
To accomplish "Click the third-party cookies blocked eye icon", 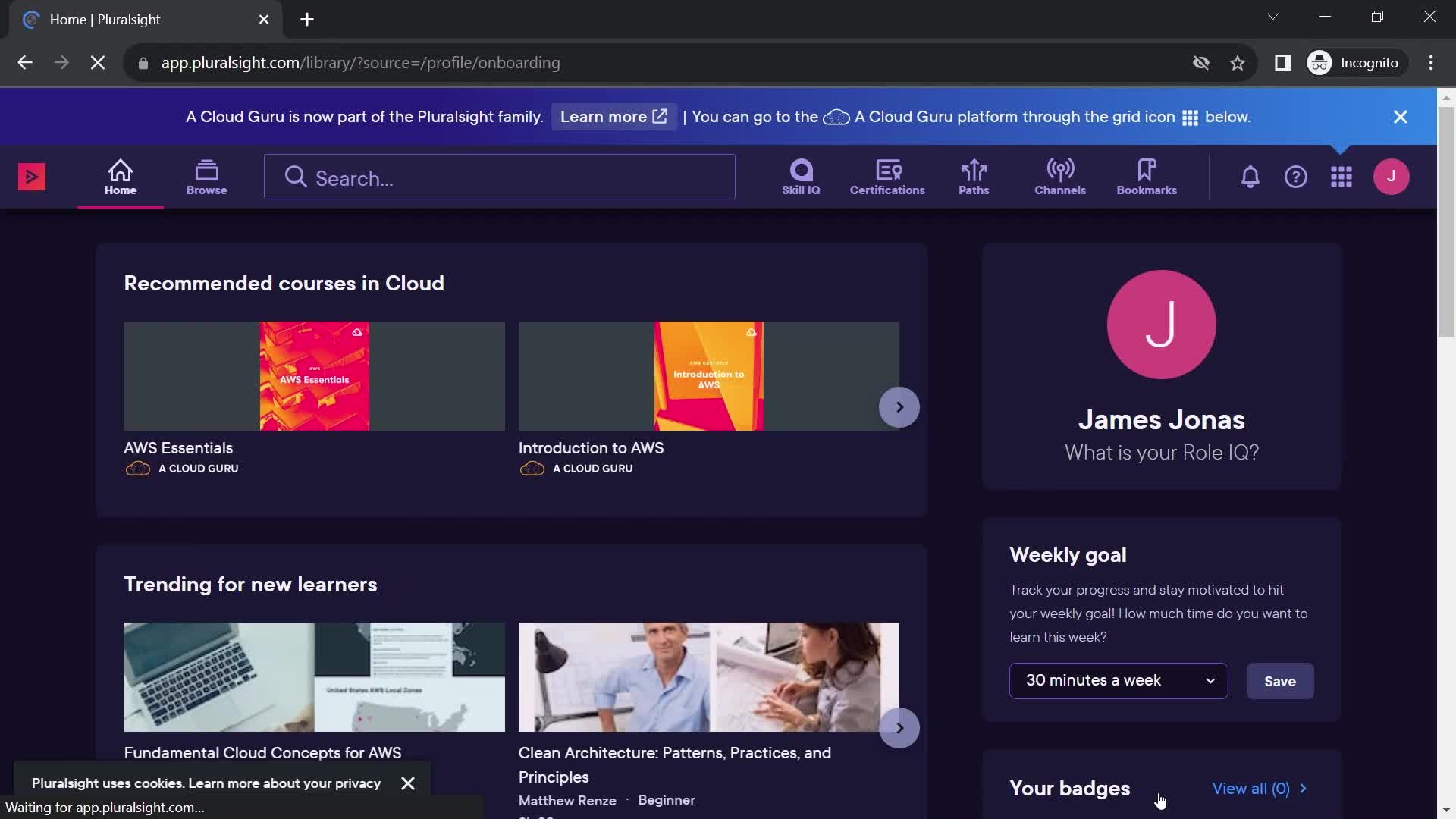I will pos(1201,63).
